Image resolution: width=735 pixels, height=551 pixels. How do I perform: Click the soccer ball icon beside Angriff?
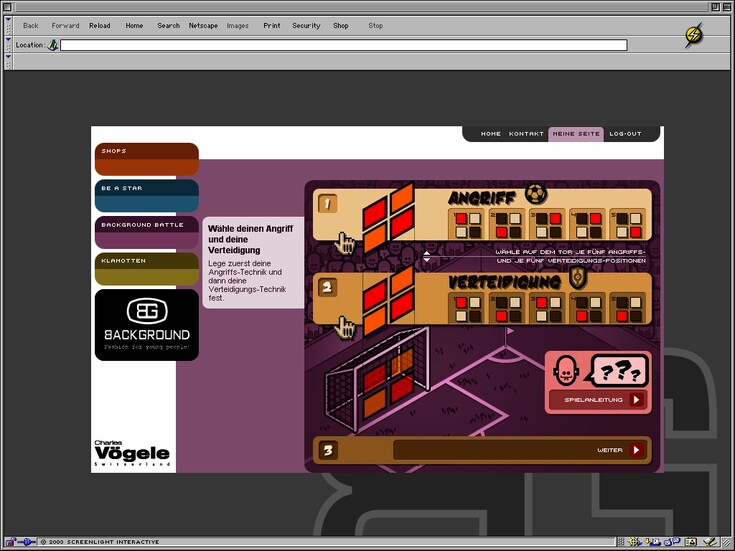[536, 193]
